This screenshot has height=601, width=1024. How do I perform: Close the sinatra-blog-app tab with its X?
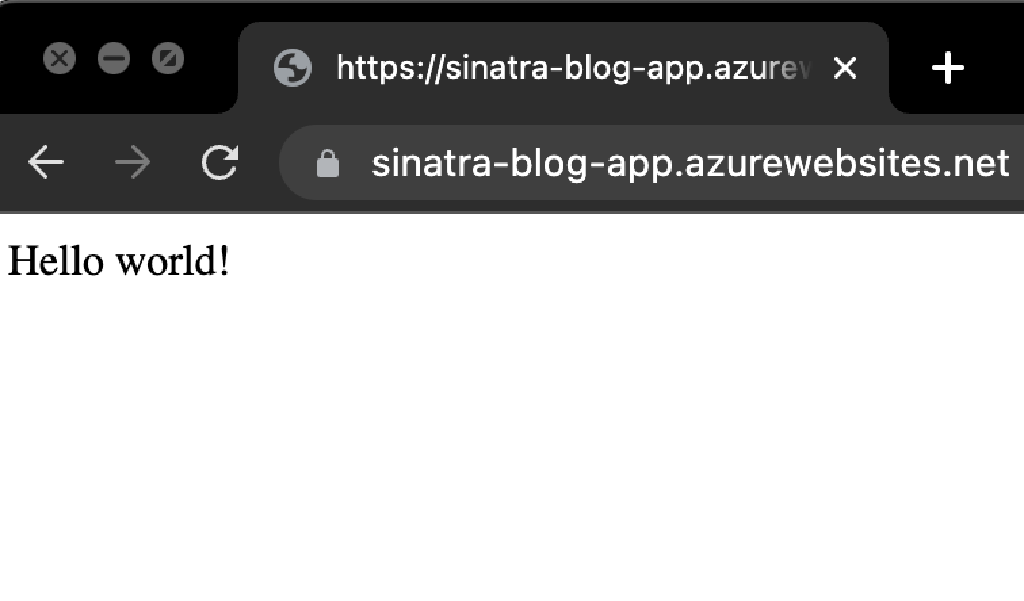coord(845,68)
